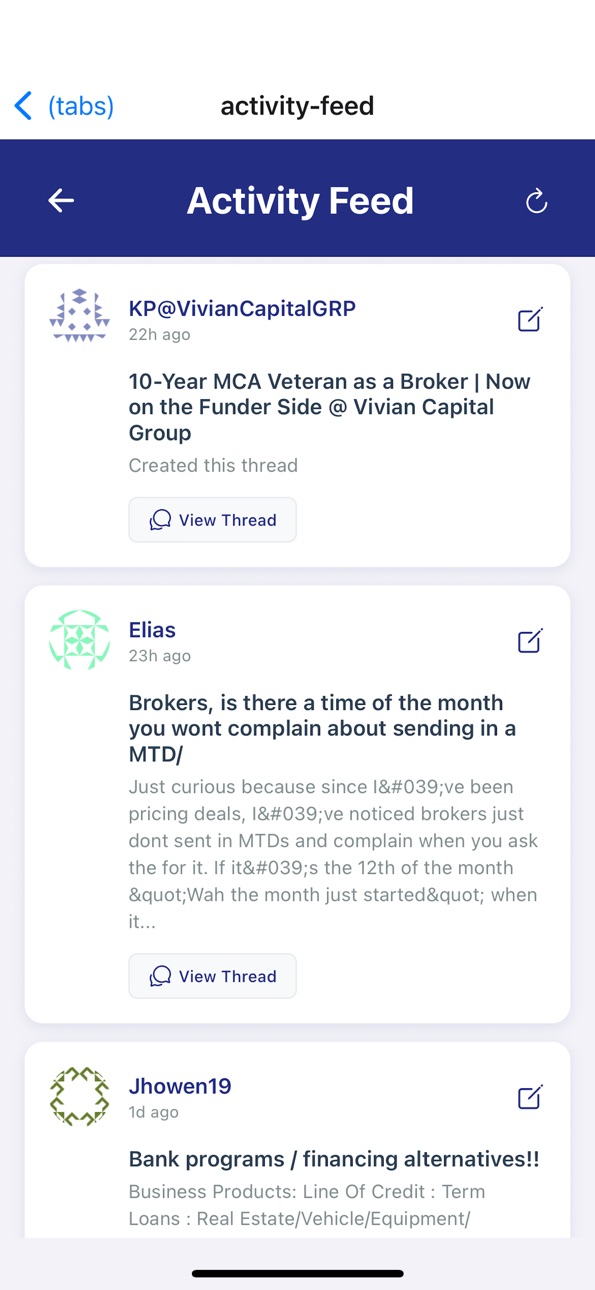This screenshot has height=1290, width=595.
Task: Go back to (tabs) screen
Action: pyautogui.click(x=64, y=105)
